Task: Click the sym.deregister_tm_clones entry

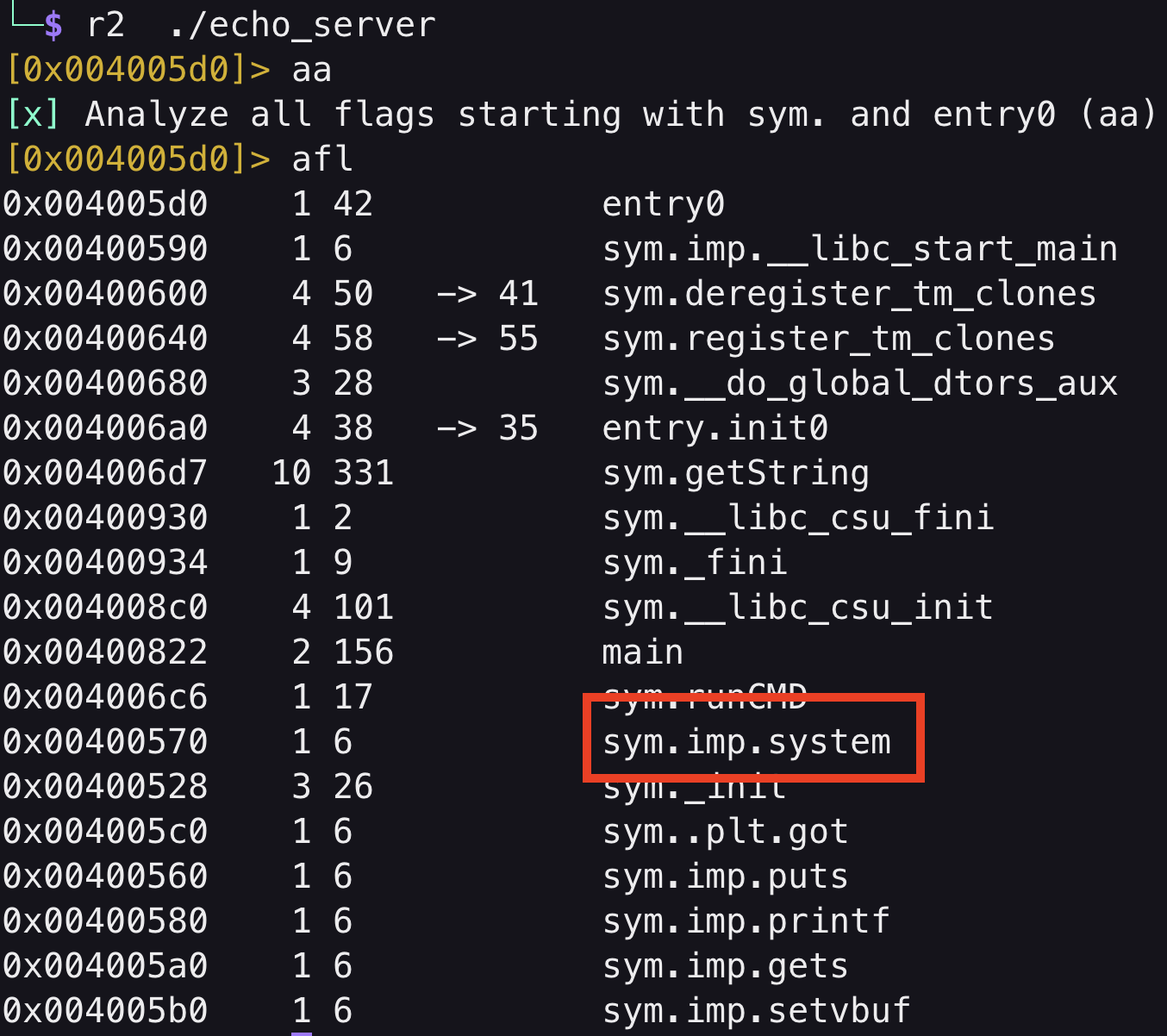Action: pos(849,294)
